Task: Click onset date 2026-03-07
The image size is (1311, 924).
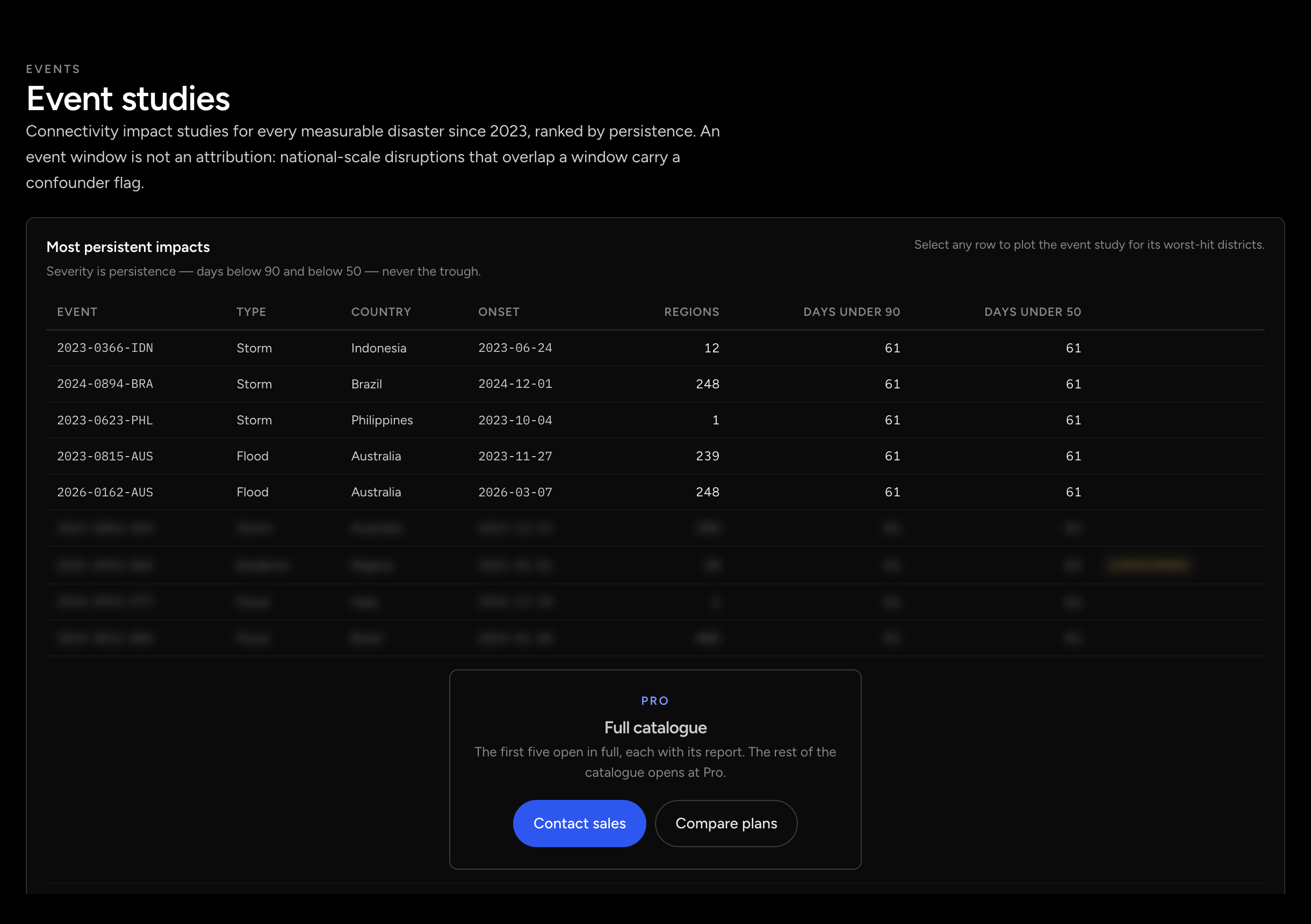Action: click(515, 492)
